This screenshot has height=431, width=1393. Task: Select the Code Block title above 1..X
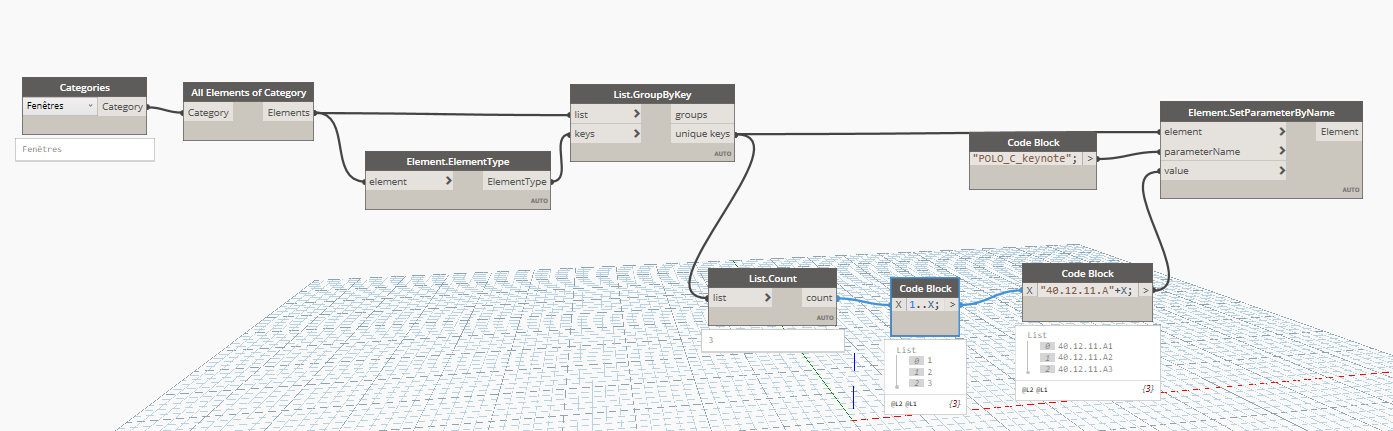click(924, 288)
